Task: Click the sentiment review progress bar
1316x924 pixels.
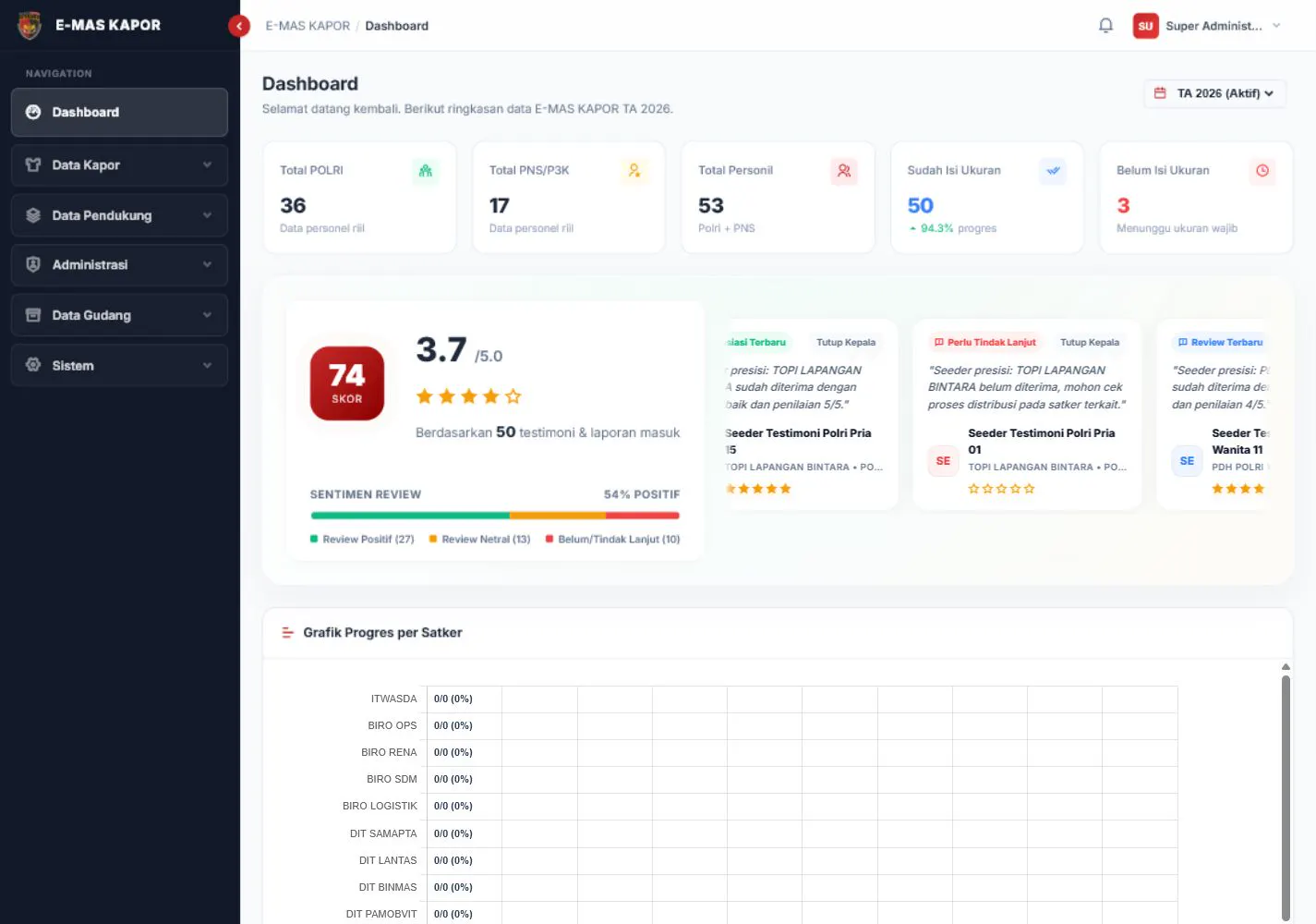Action: point(495,516)
